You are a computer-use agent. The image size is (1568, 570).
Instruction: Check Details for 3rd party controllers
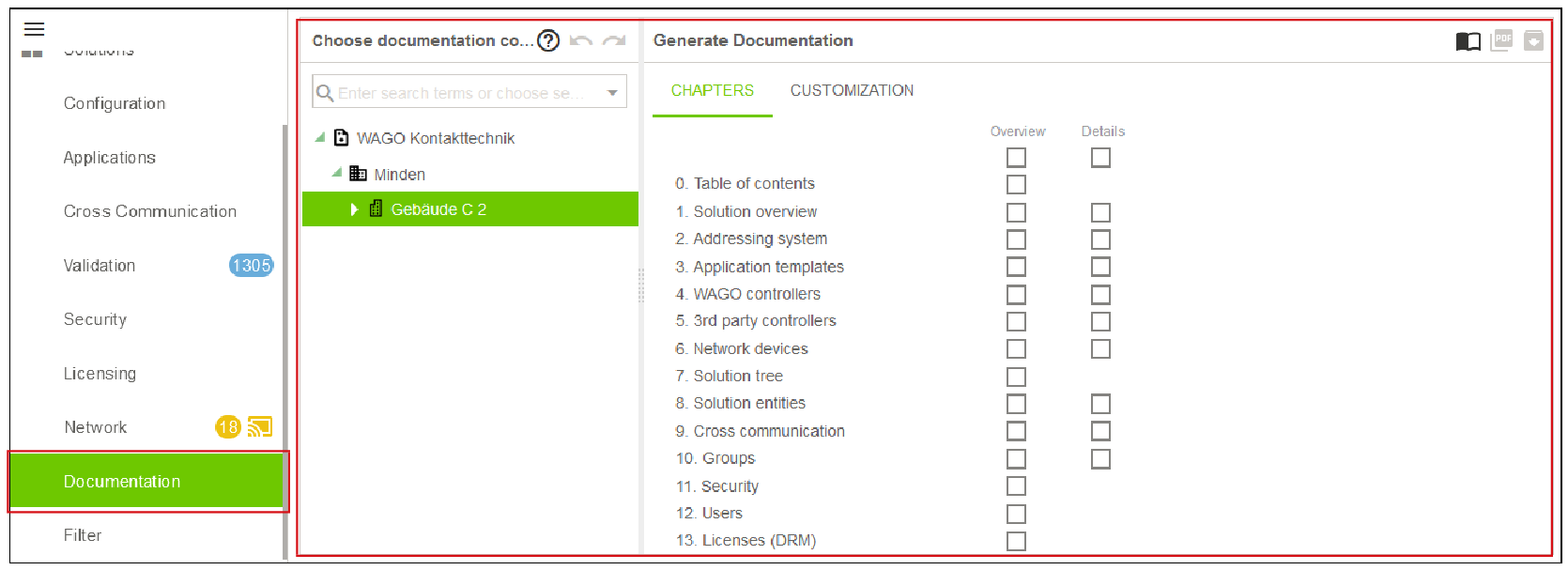tap(1100, 321)
